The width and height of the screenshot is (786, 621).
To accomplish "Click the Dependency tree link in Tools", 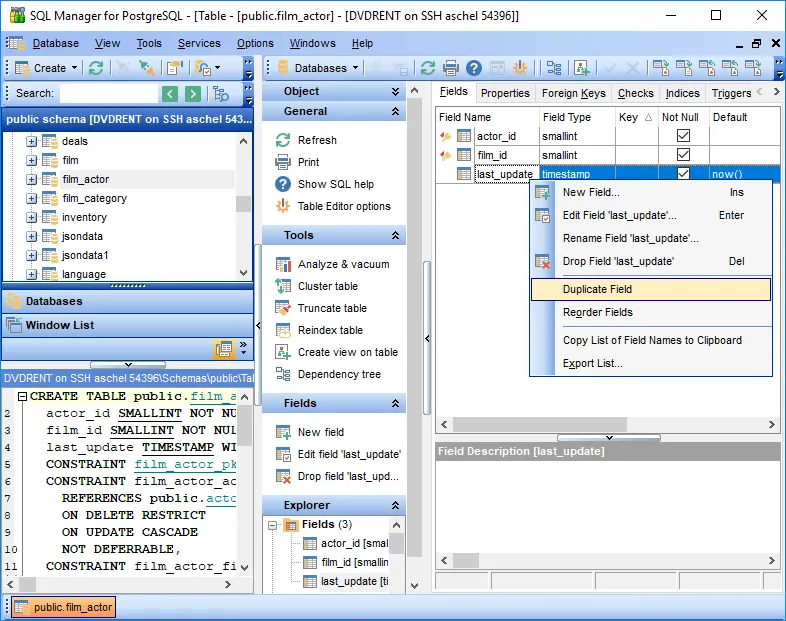I will click(x=339, y=374).
